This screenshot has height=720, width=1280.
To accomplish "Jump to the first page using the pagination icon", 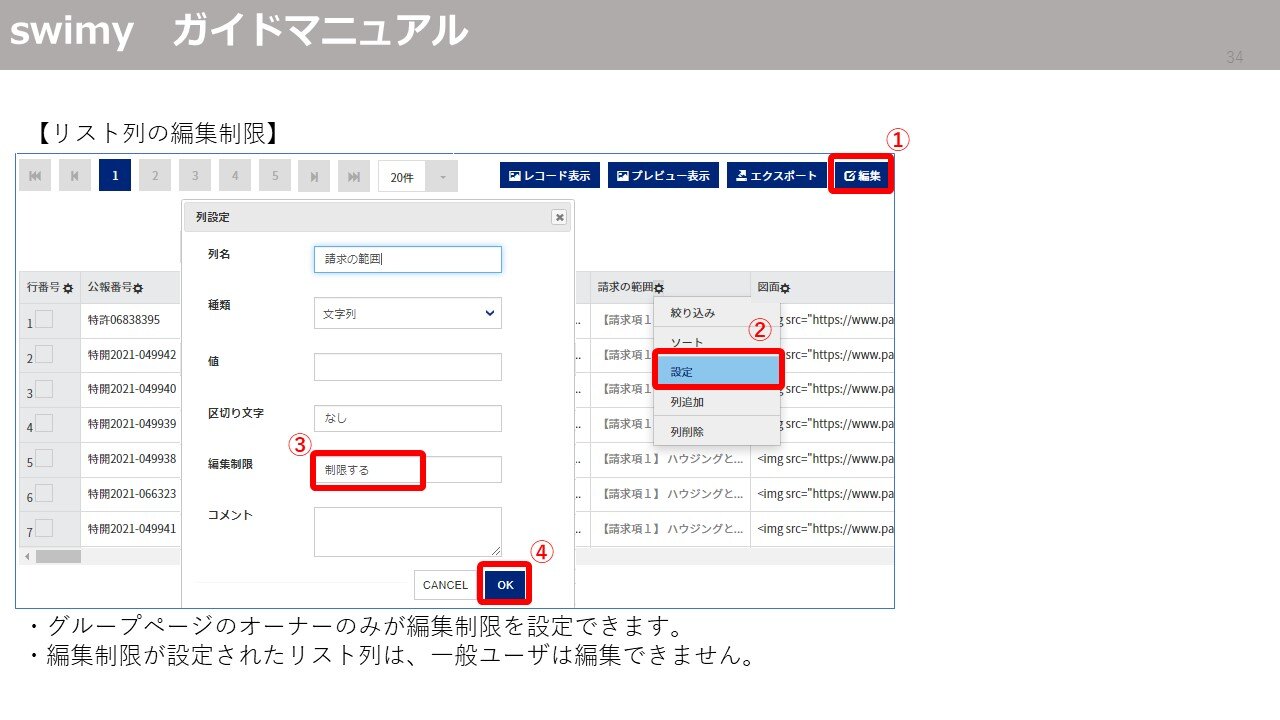I will 34,175.
